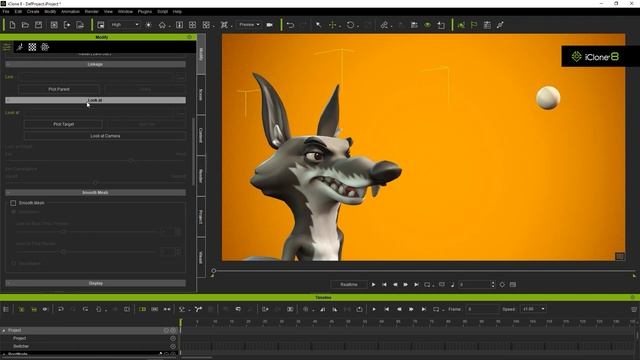
Task: Click the grid icon at viewport bottom-right corner
Action: 620,256
